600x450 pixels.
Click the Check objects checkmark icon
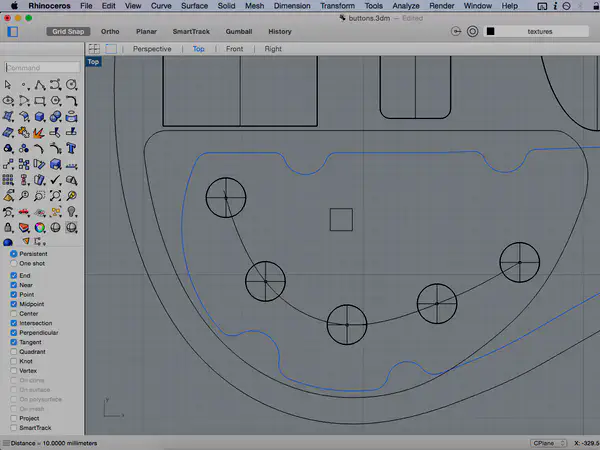(x=55, y=180)
